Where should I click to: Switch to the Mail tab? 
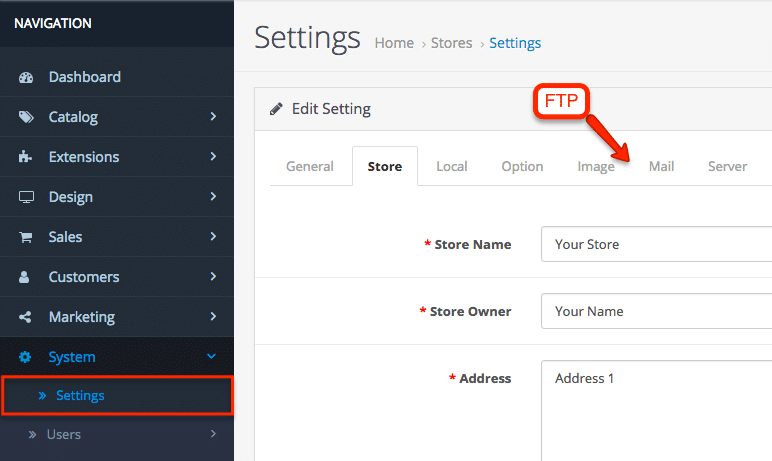661,166
